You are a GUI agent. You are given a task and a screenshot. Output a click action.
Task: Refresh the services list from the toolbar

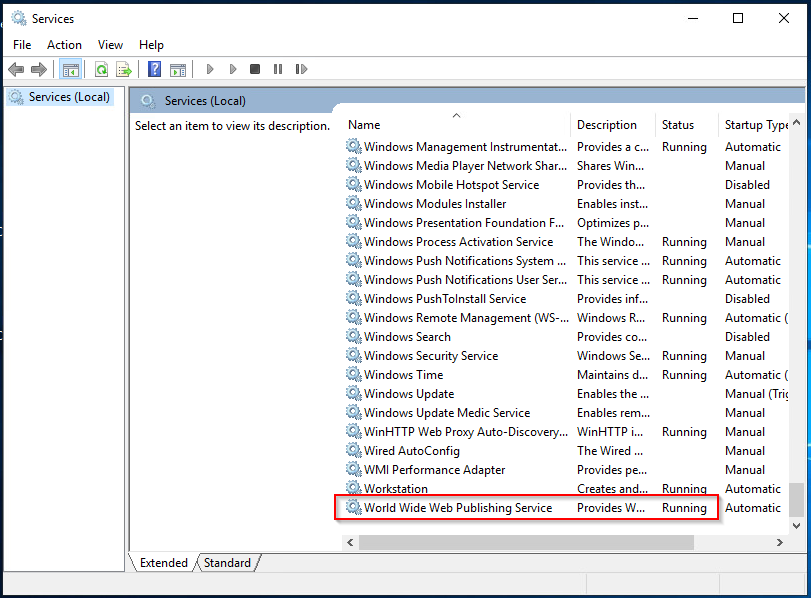point(101,69)
